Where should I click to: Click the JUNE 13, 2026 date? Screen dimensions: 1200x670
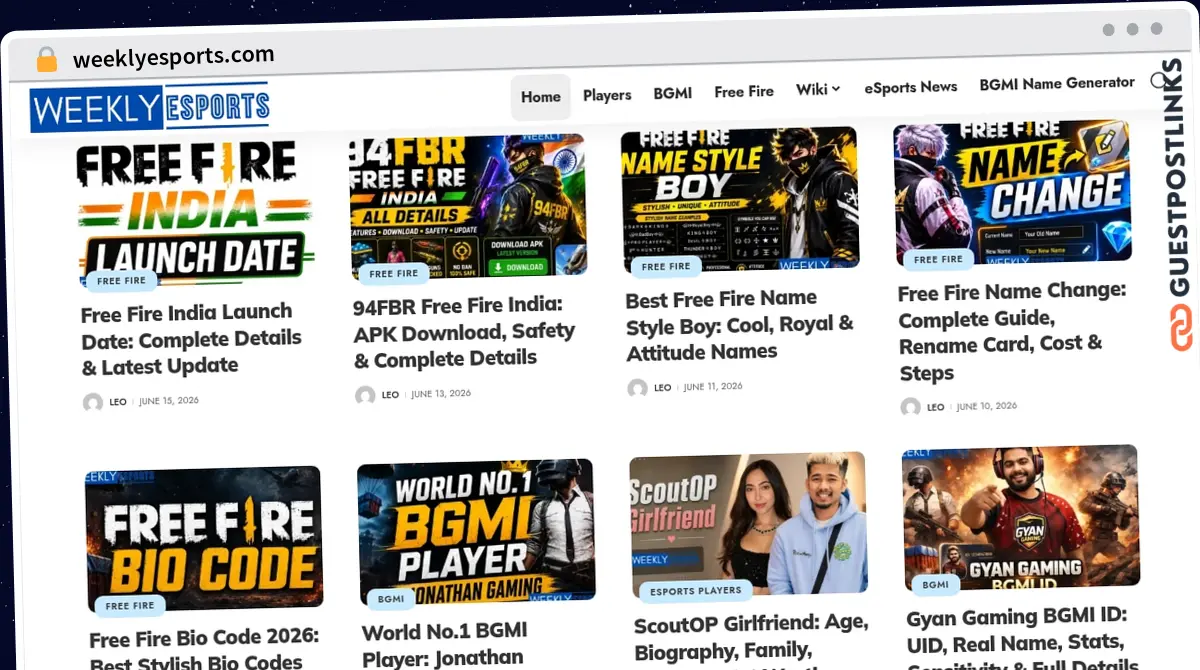(441, 394)
